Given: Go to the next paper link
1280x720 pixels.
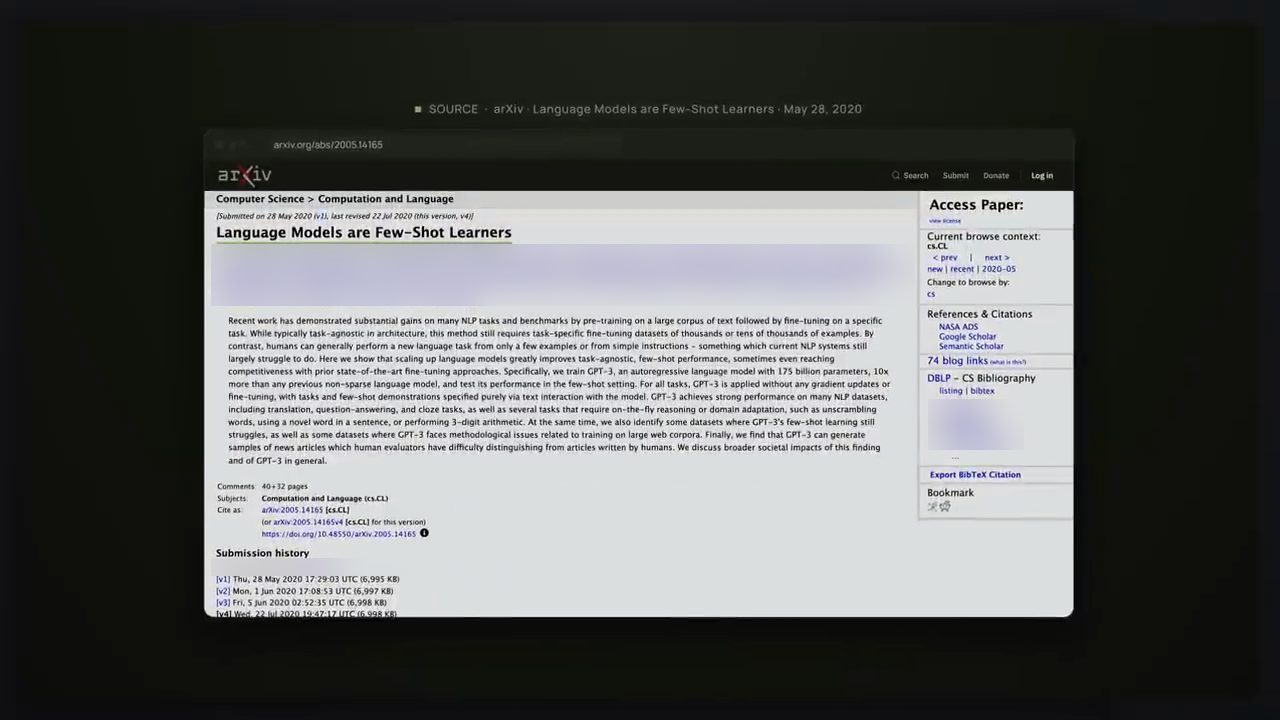Looking at the screenshot, I should (x=997, y=258).
